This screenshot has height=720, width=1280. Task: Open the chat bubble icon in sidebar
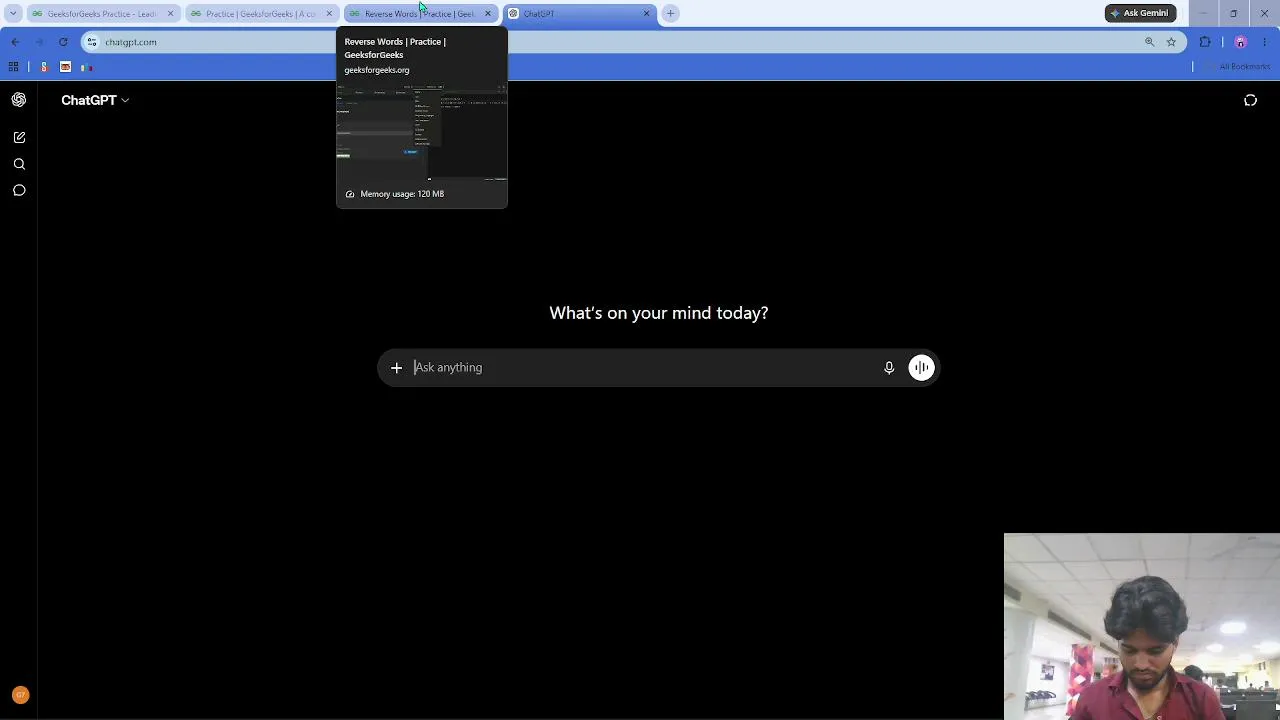click(x=19, y=190)
